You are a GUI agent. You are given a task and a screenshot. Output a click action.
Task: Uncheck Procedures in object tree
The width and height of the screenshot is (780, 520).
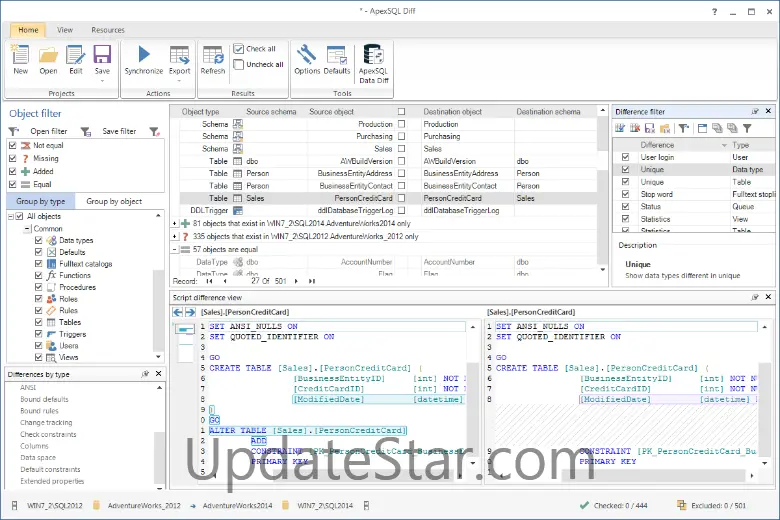pyautogui.click(x=38, y=287)
